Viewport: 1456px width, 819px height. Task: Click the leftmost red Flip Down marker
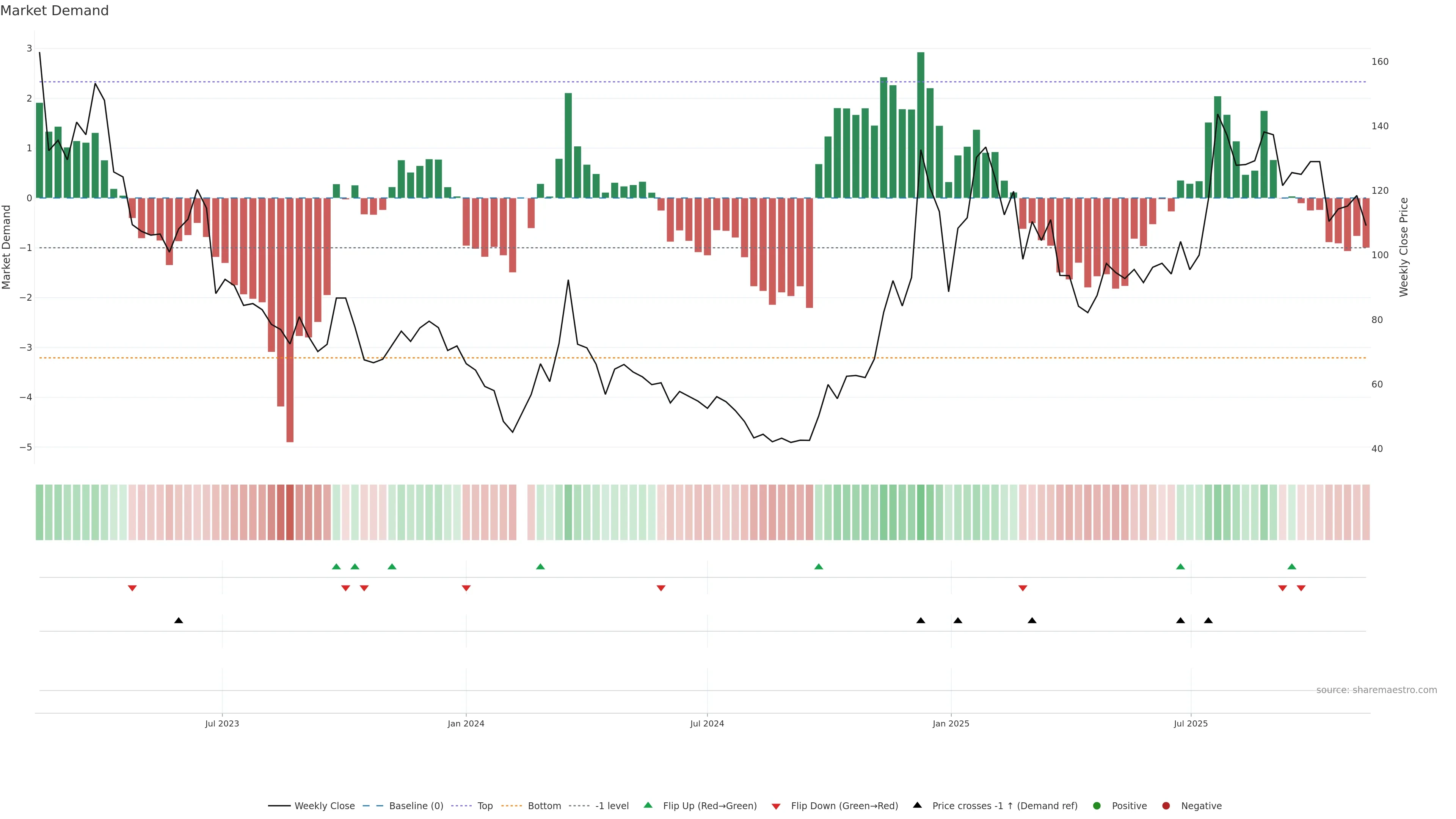132,588
